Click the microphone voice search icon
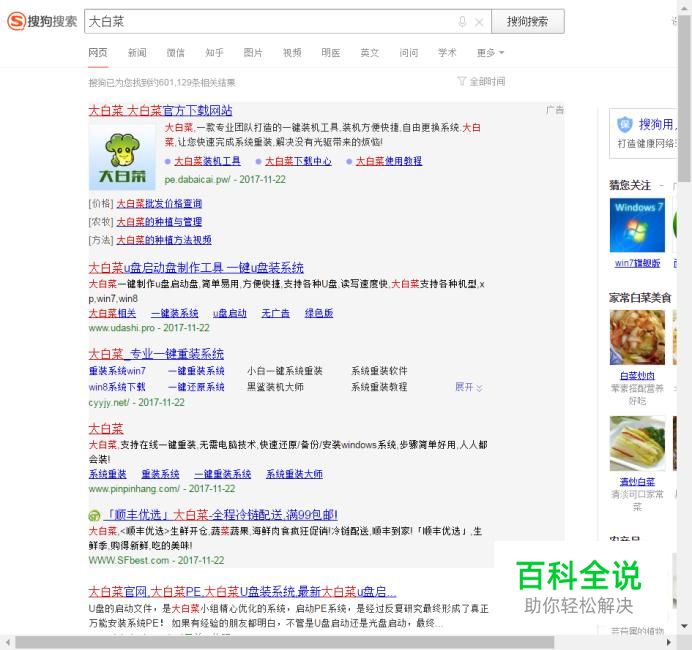 click(462, 22)
